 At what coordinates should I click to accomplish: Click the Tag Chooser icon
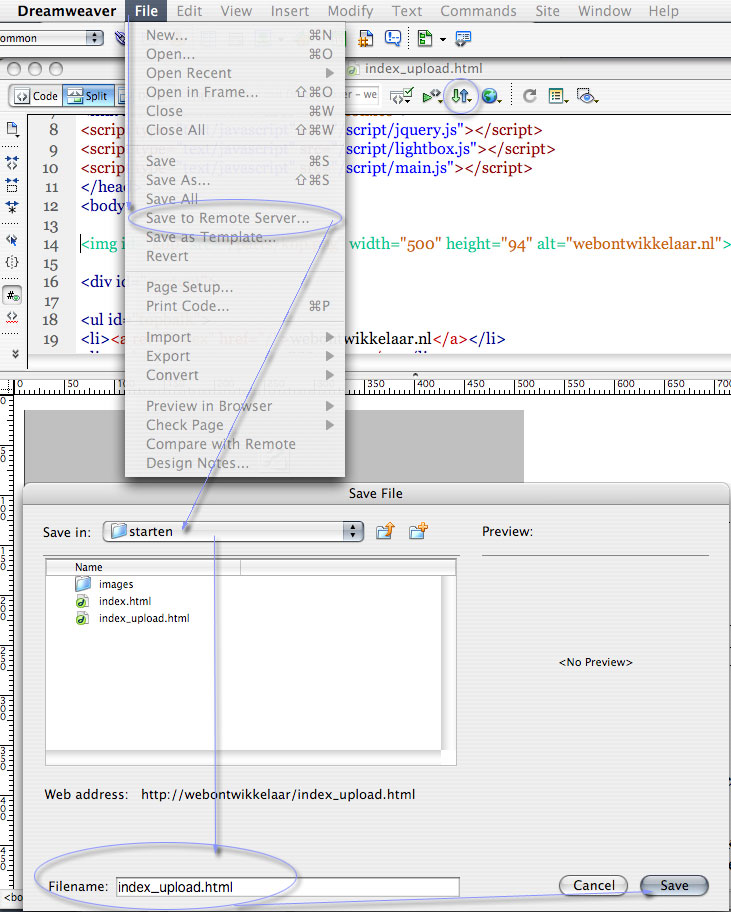463,38
